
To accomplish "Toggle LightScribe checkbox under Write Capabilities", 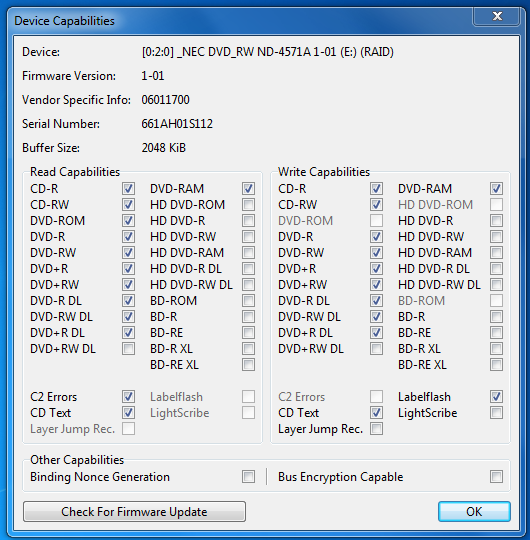I will (496, 413).
